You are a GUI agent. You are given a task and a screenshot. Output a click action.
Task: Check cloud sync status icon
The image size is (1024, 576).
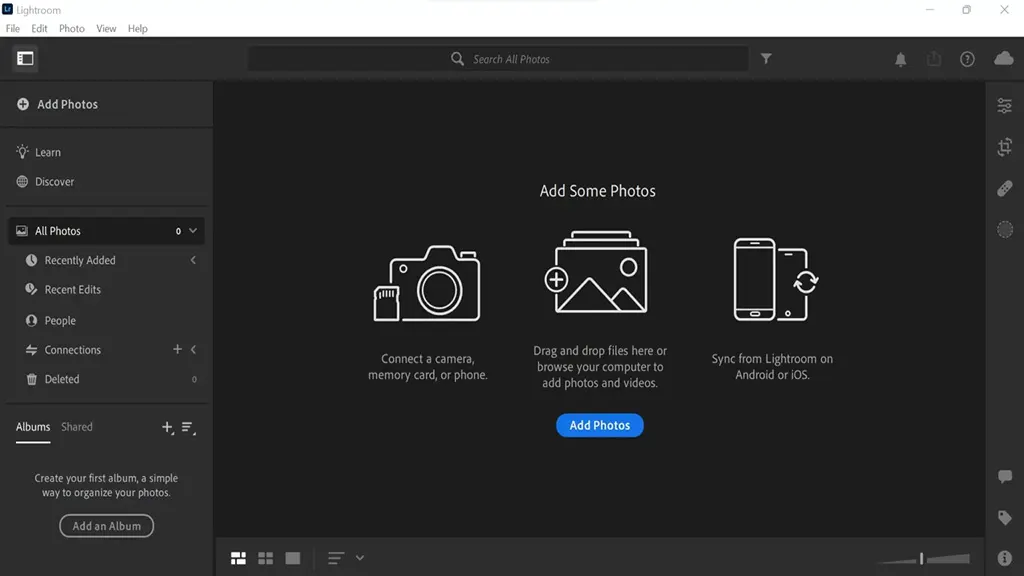(x=1004, y=59)
